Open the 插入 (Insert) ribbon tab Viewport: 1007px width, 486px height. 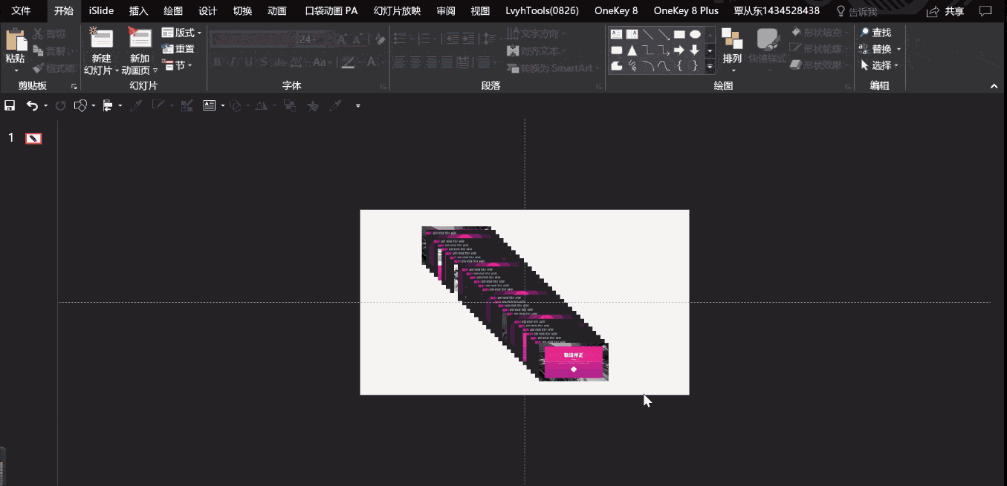click(x=139, y=11)
